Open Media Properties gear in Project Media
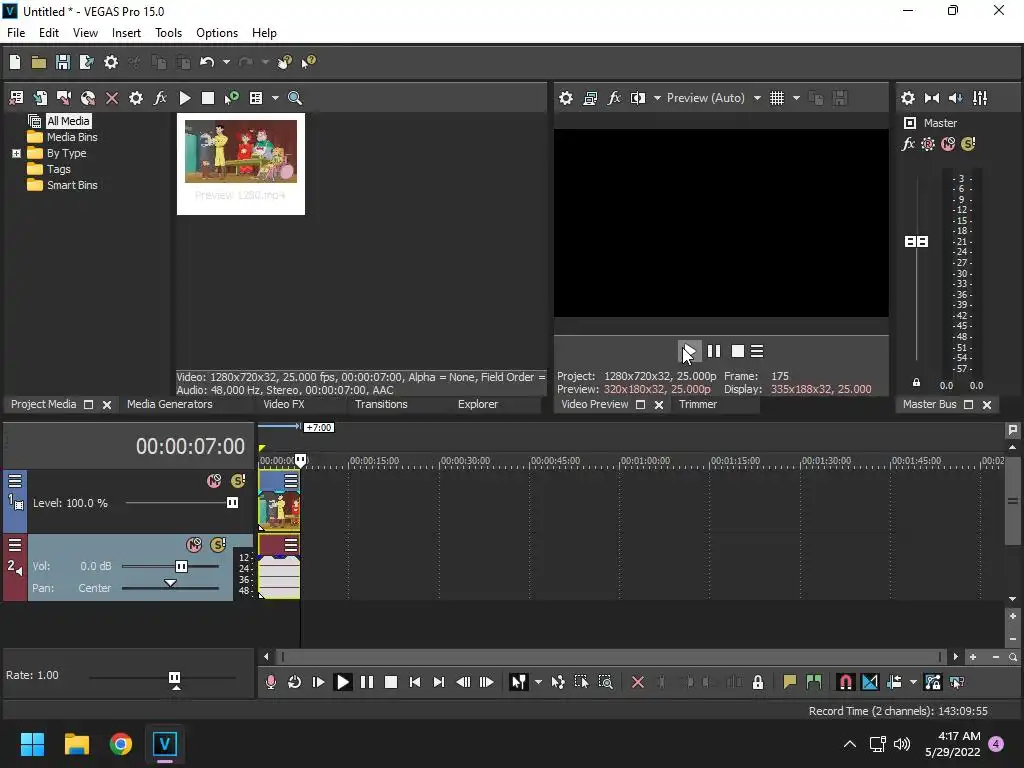This screenshot has width=1024, height=768. 136,98
